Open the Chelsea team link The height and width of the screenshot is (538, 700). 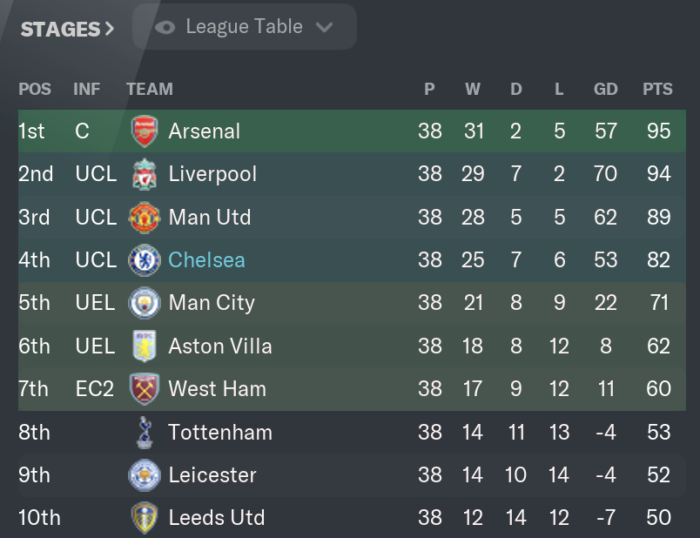pos(207,260)
